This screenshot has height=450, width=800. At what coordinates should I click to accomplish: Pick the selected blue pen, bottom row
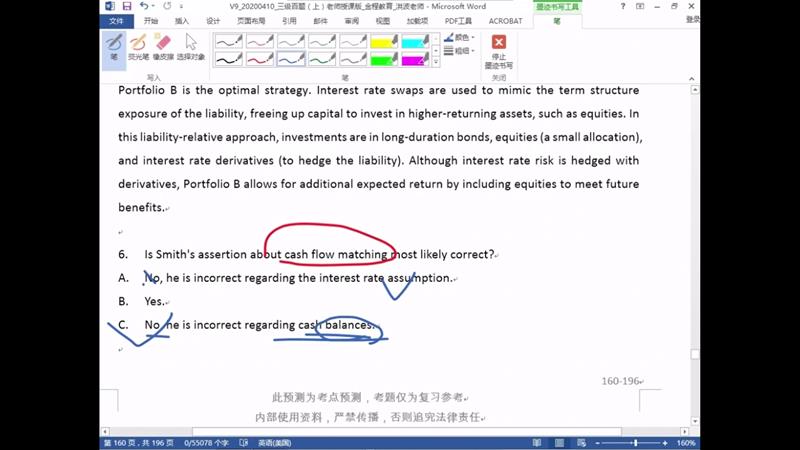tap(291, 59)
